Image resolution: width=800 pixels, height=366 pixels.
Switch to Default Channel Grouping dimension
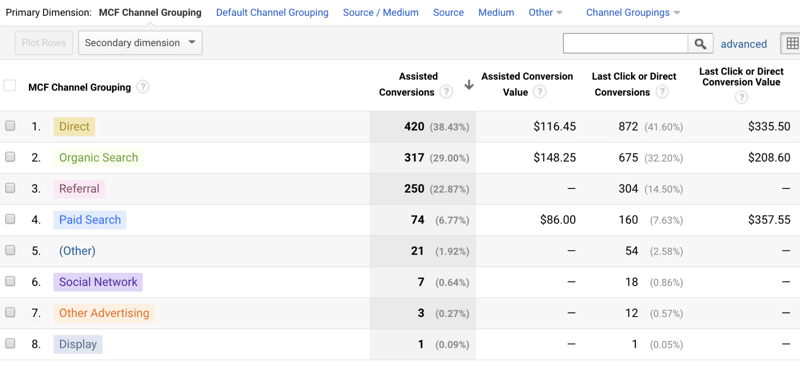click(272, 13)
